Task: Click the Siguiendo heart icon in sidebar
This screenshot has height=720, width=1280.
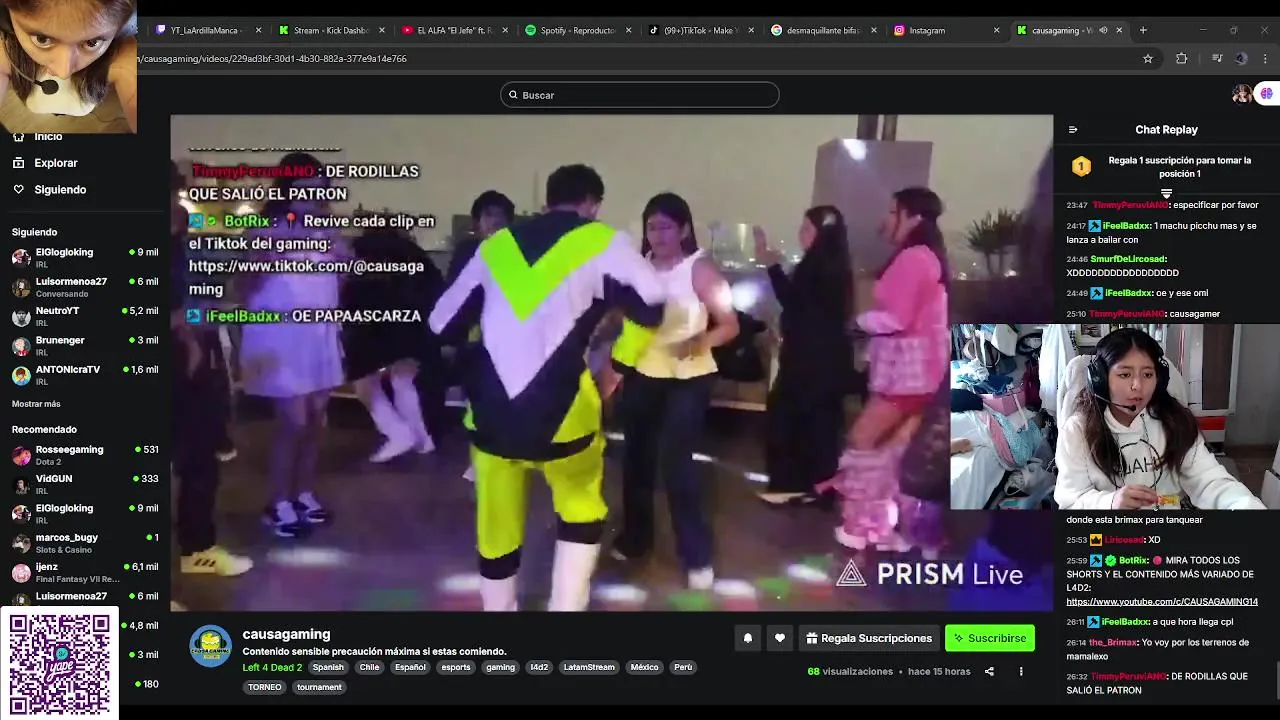Action: click(19, 190)
